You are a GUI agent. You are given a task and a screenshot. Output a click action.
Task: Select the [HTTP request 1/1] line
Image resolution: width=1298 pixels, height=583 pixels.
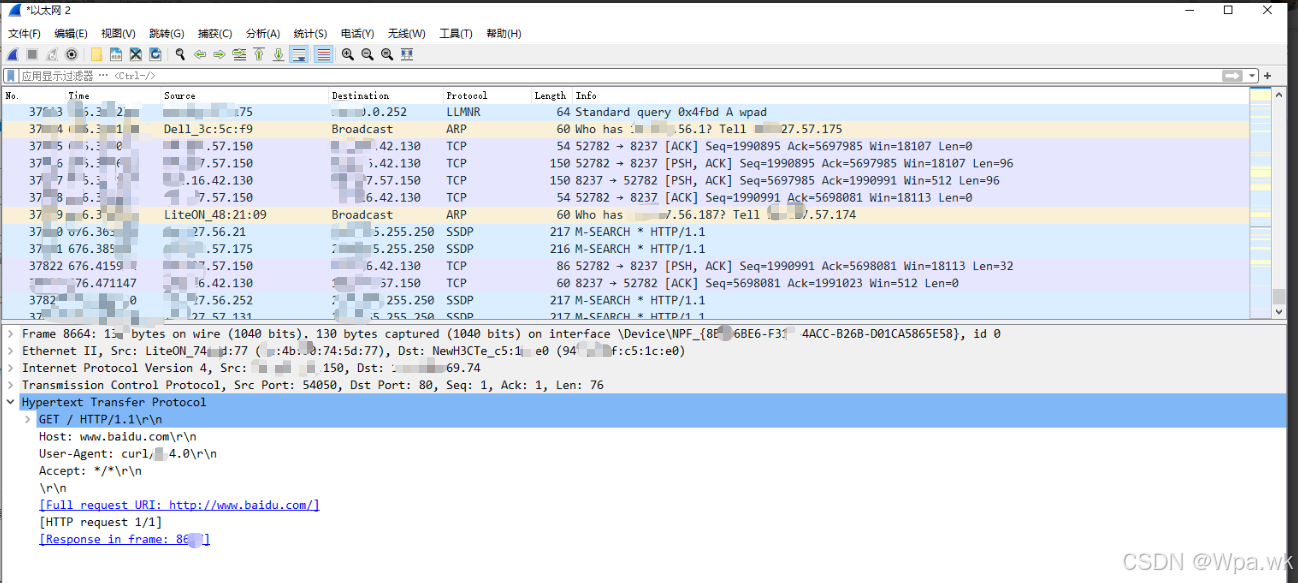click(x=100, y=522)
